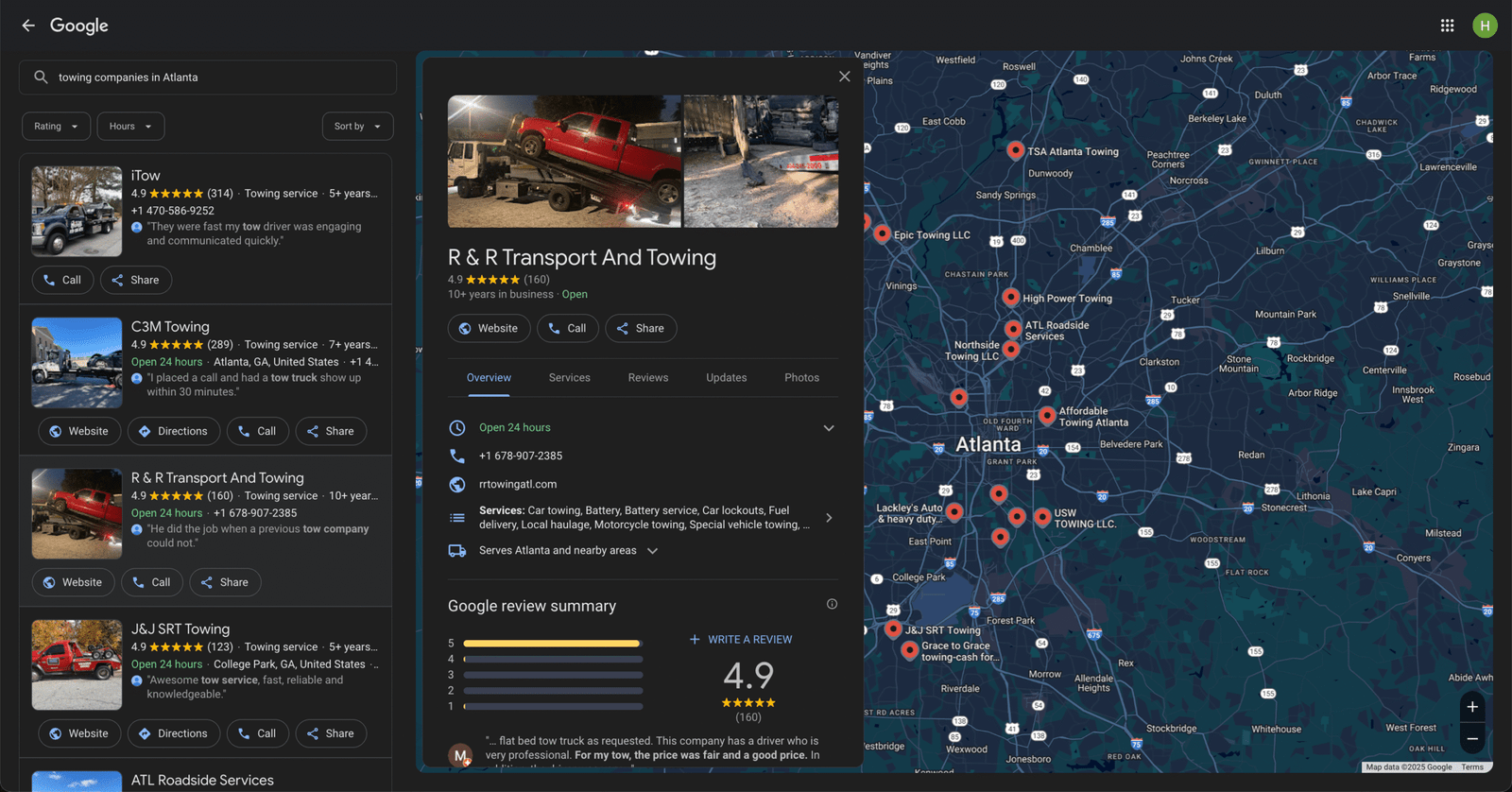Select USW TOWING LLC map pin
Screen dimensions: 1512x792
click(1041, 517)
